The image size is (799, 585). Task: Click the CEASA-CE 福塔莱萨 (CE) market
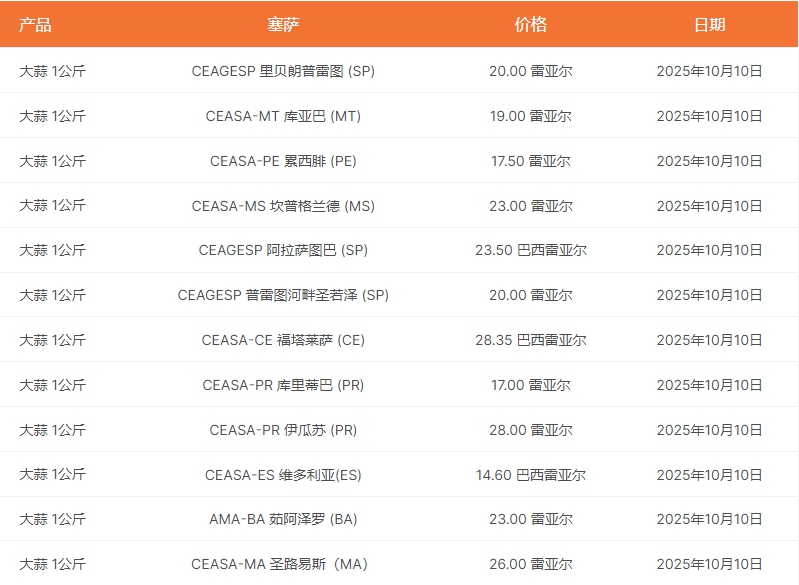coord(283,340)
